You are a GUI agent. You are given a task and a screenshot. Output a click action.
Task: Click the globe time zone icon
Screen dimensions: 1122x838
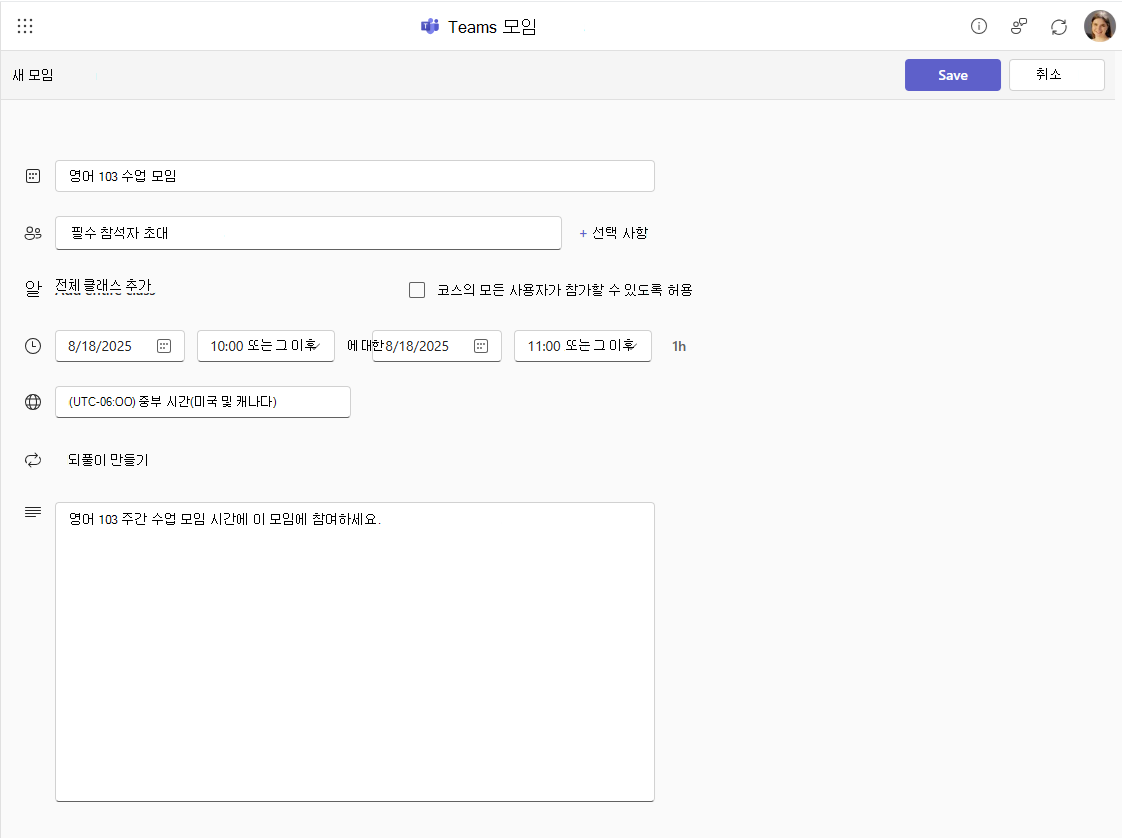[x=33, y=402]
